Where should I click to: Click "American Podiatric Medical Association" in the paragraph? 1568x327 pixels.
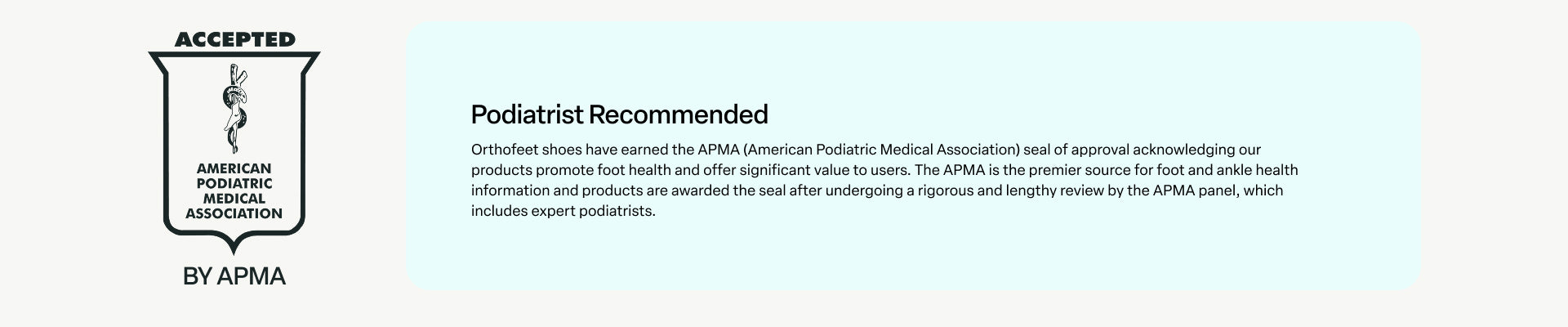pyautogui.click(x=882, y=150)
